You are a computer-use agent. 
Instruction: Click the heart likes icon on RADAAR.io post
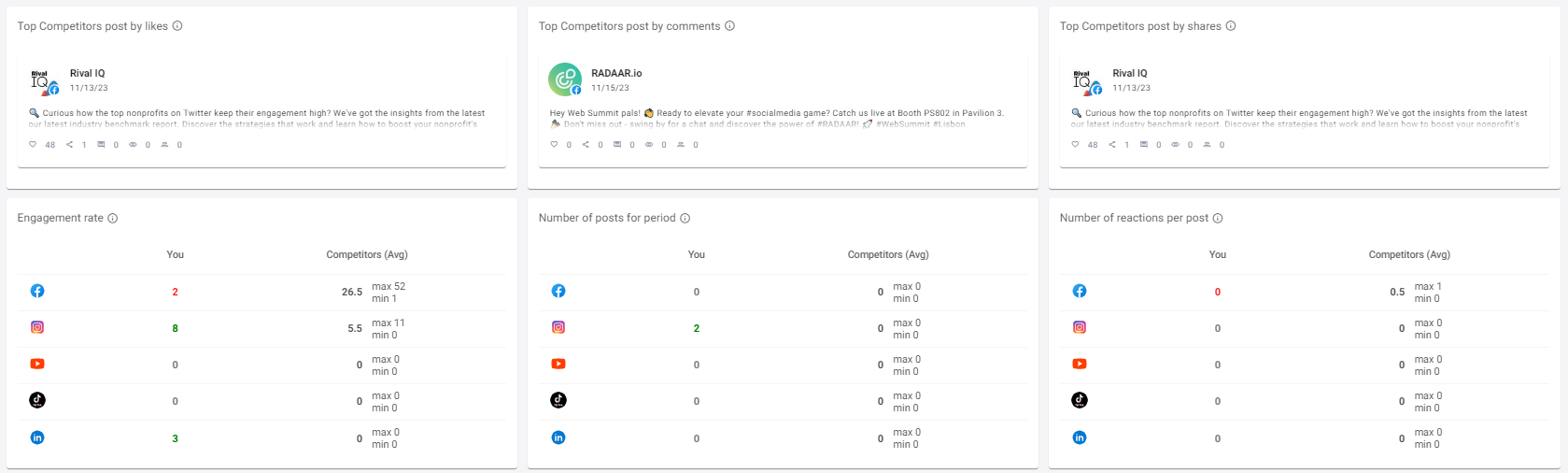(x=554, y=144)
